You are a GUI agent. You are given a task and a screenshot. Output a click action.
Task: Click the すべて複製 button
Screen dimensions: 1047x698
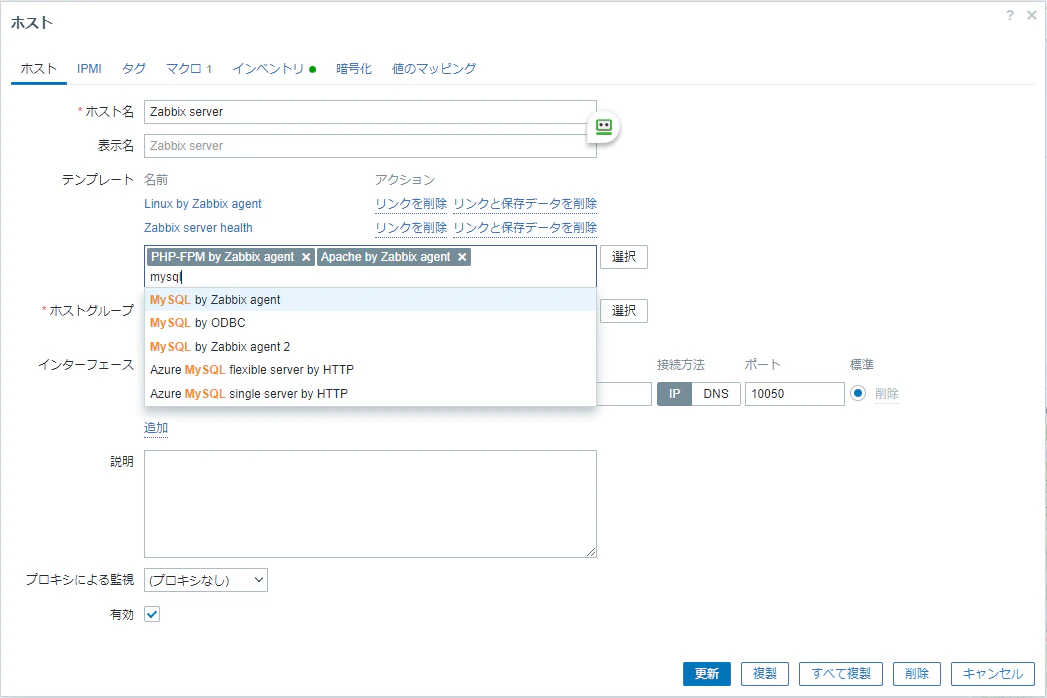click(x=841, y=674)
